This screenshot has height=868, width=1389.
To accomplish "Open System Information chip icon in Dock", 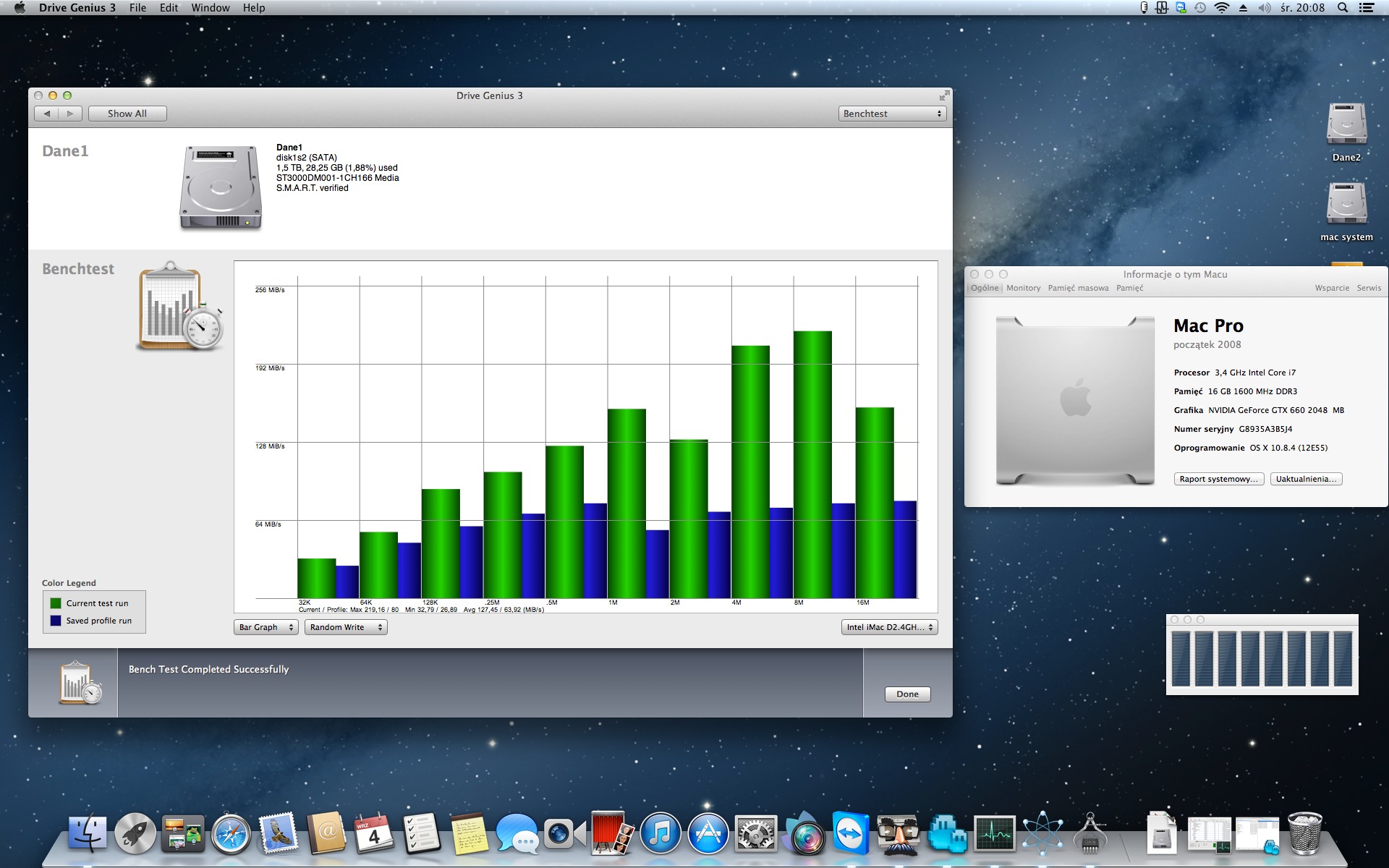I will (x=1090, y=833).
